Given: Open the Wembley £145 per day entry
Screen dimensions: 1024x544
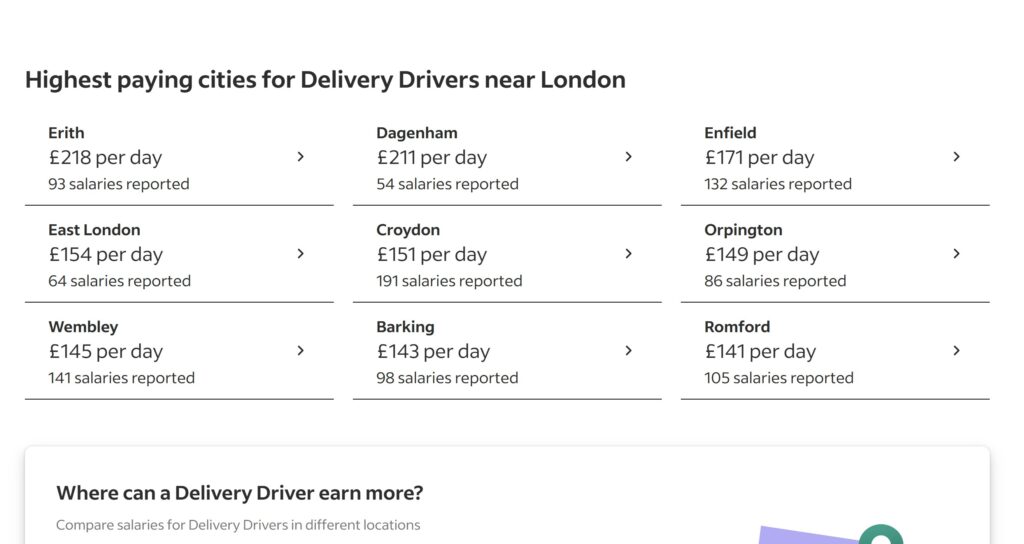Looking at the screenshot, I should click(105, 351).
